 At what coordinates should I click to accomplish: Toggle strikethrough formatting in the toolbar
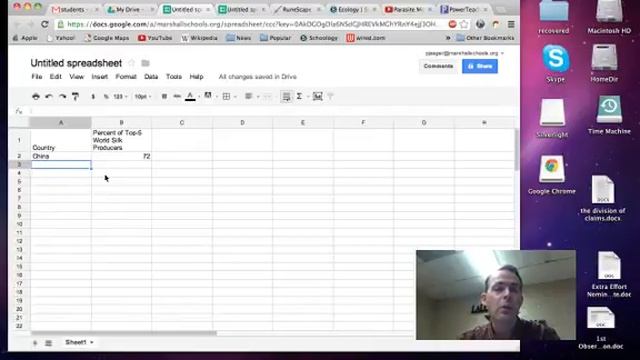point(177,96)
